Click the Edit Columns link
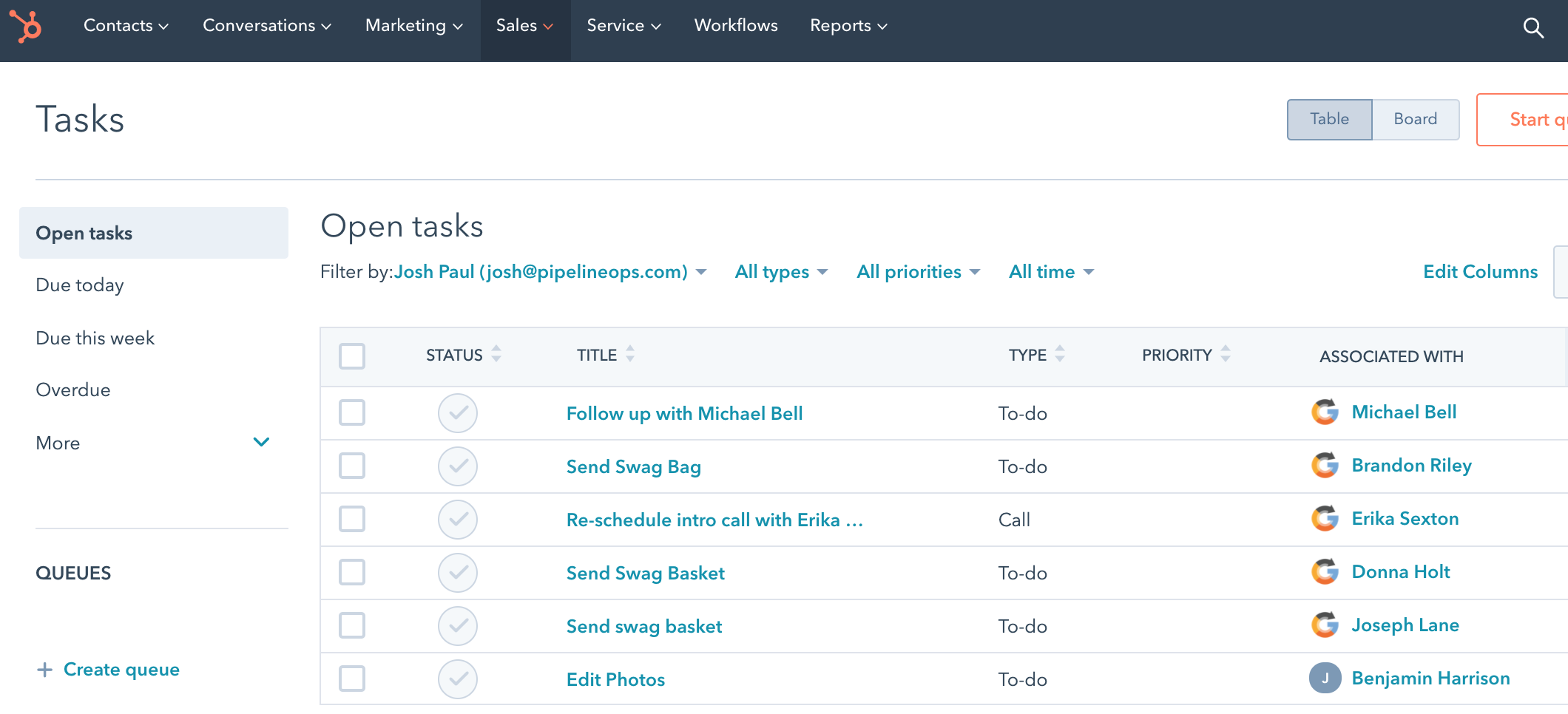 1480,272
